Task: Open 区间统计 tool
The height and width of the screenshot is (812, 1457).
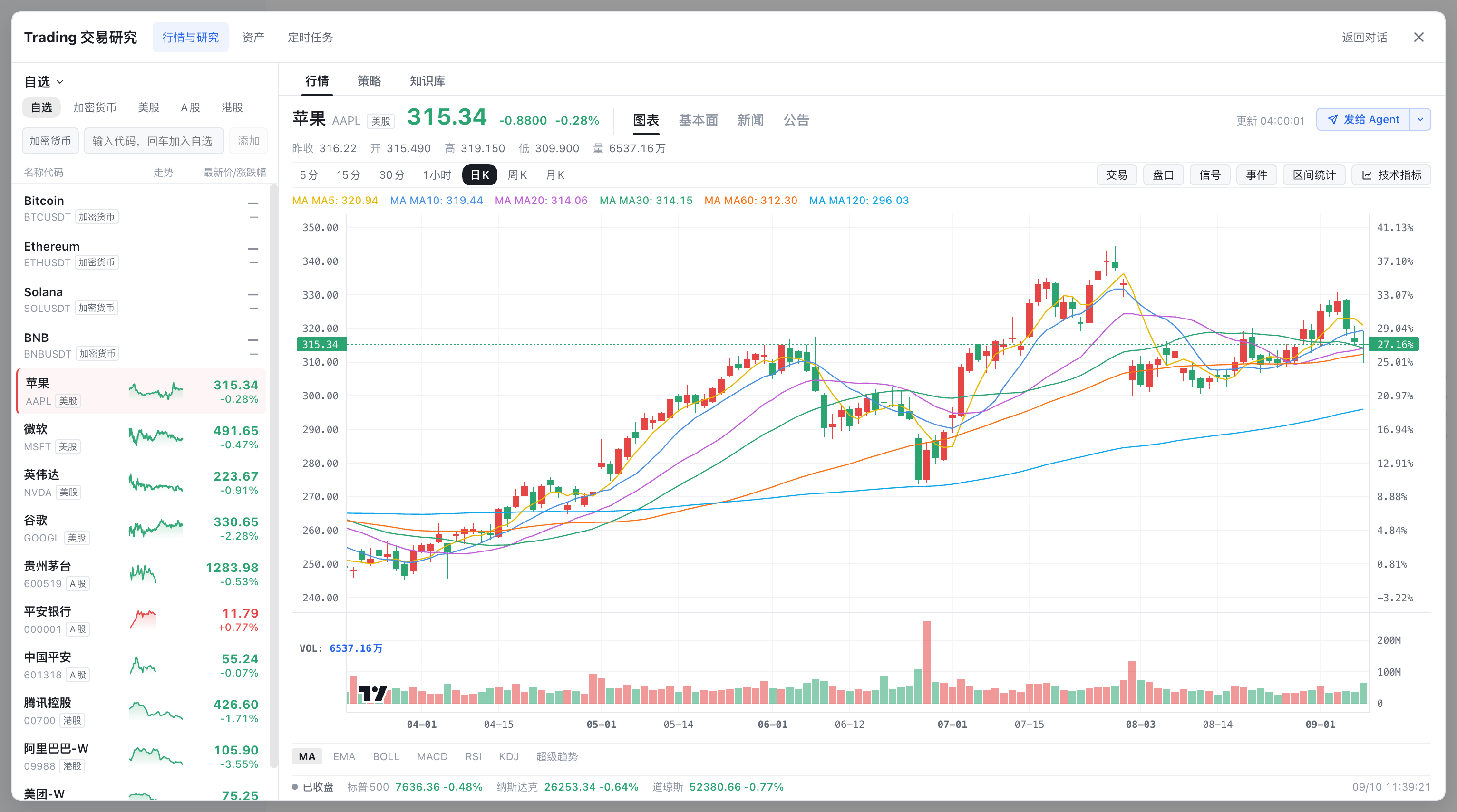Action: [1314, 175]
